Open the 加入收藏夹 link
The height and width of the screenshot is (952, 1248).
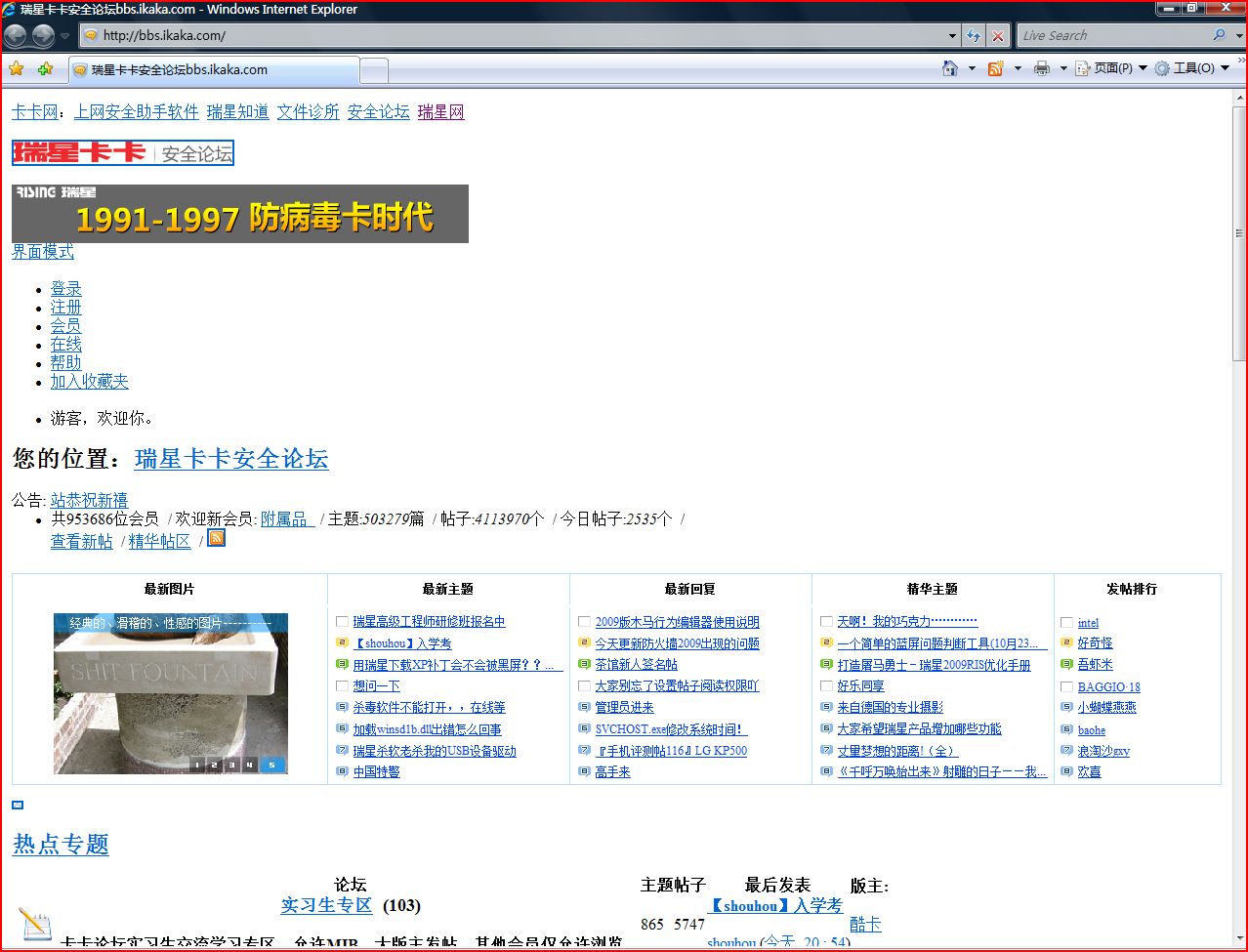pyautogui.click(x=90, y=381)
